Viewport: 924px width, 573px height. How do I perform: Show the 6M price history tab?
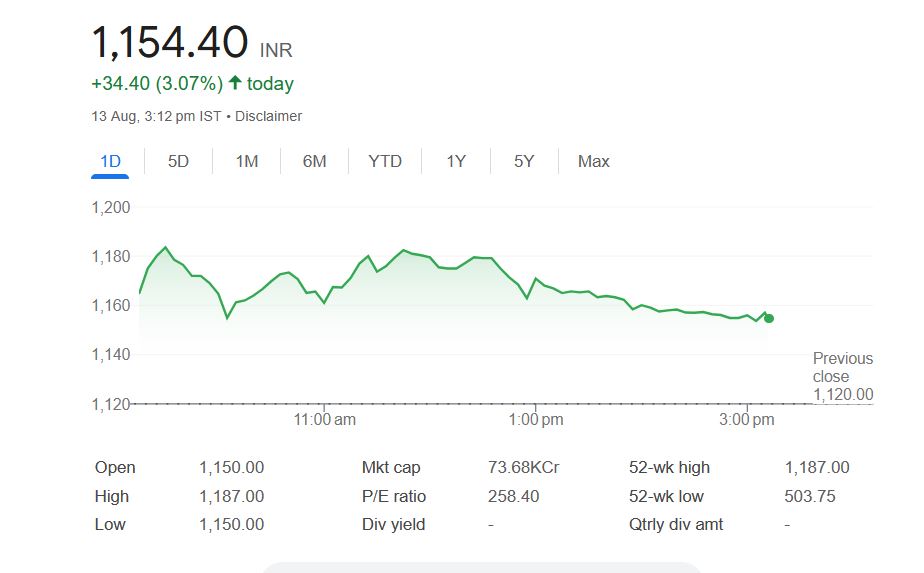click(x=314, y=161)
